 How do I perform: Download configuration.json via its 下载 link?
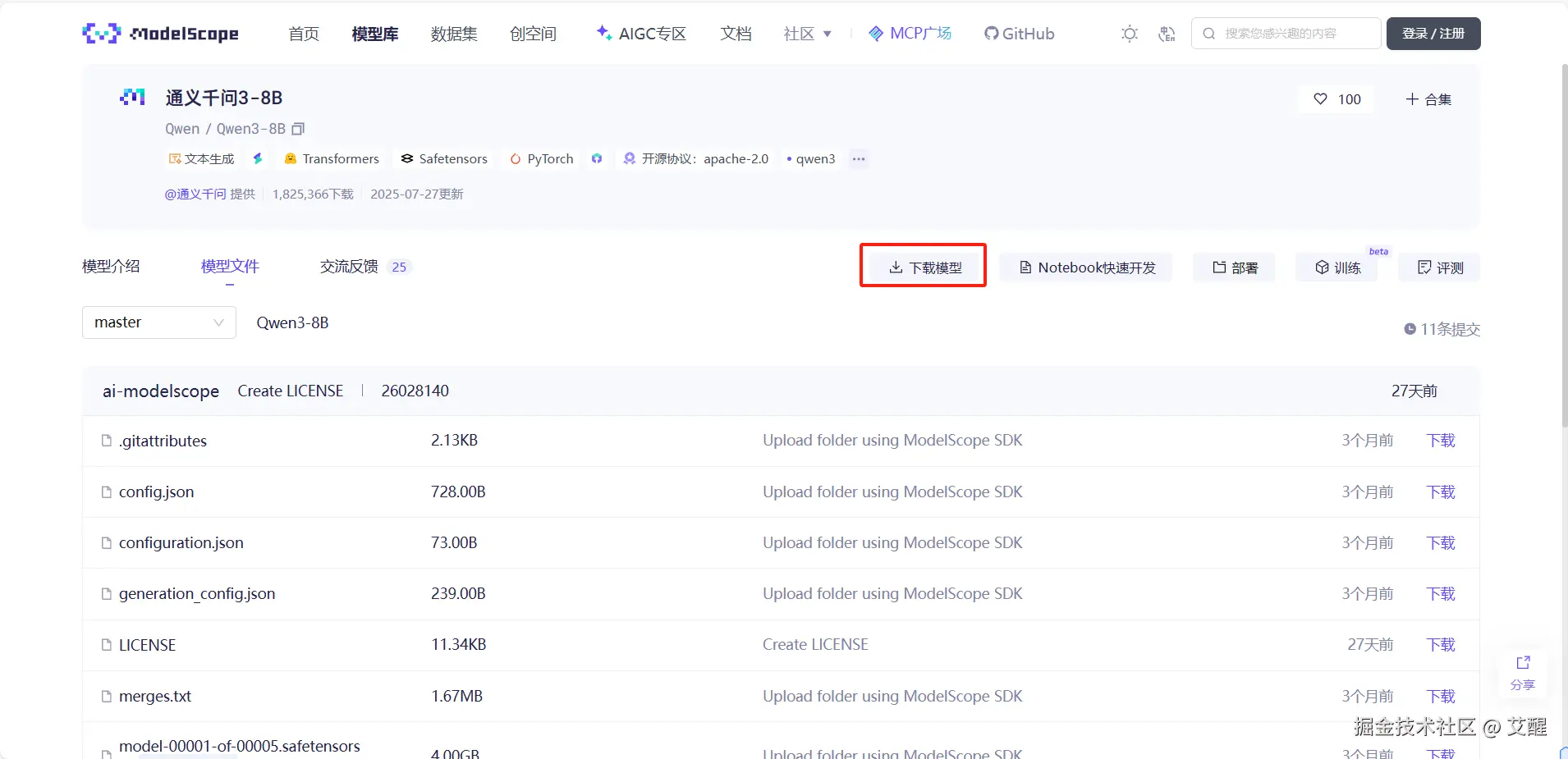pyautogui.click(x=1441, y=542)
